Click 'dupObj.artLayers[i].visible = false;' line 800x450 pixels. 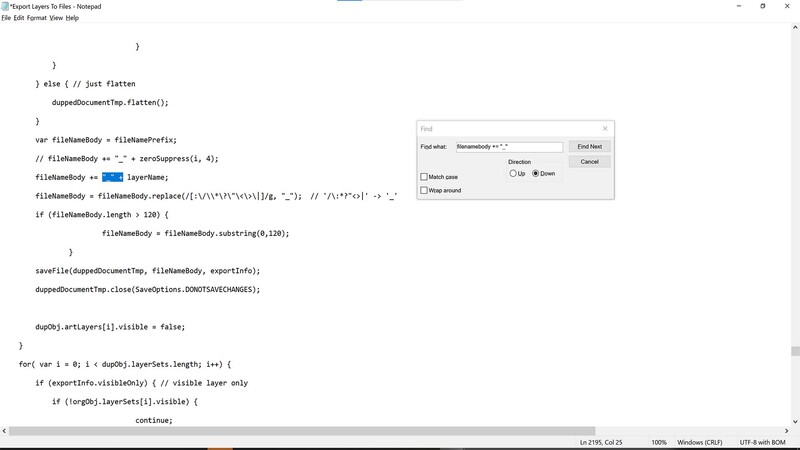[x=110, y=327]
